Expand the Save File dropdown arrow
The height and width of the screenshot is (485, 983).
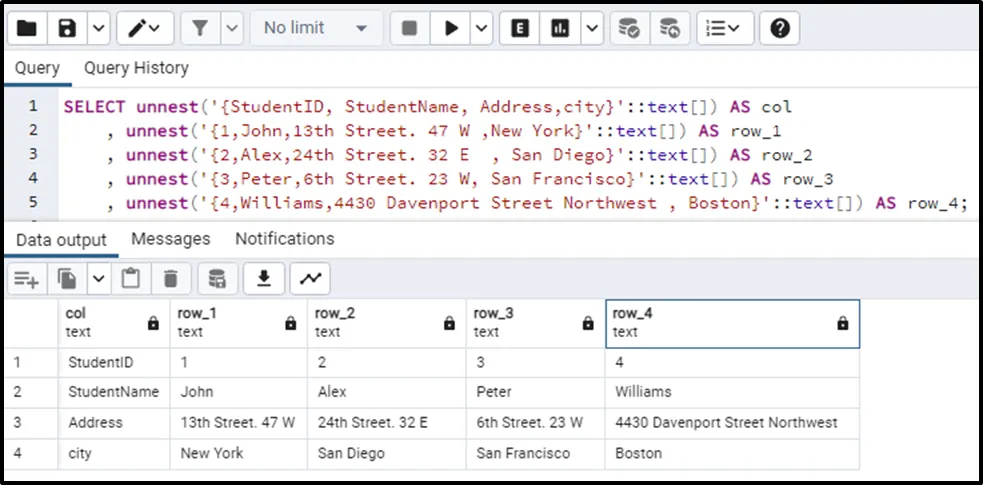click(x=97, y=29)
